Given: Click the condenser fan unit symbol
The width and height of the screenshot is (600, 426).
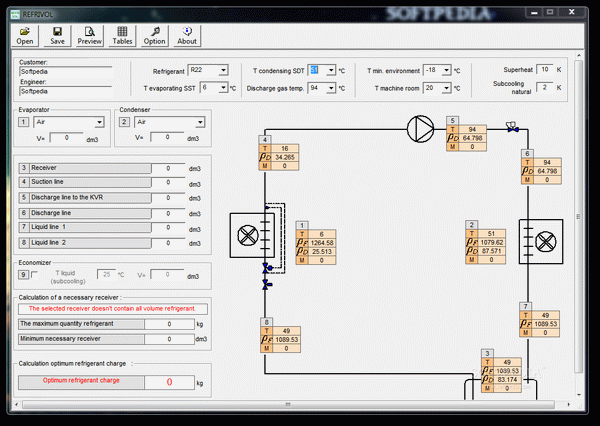Looking at the screenshot, I should pyautogui.click(x=541, y=242).
